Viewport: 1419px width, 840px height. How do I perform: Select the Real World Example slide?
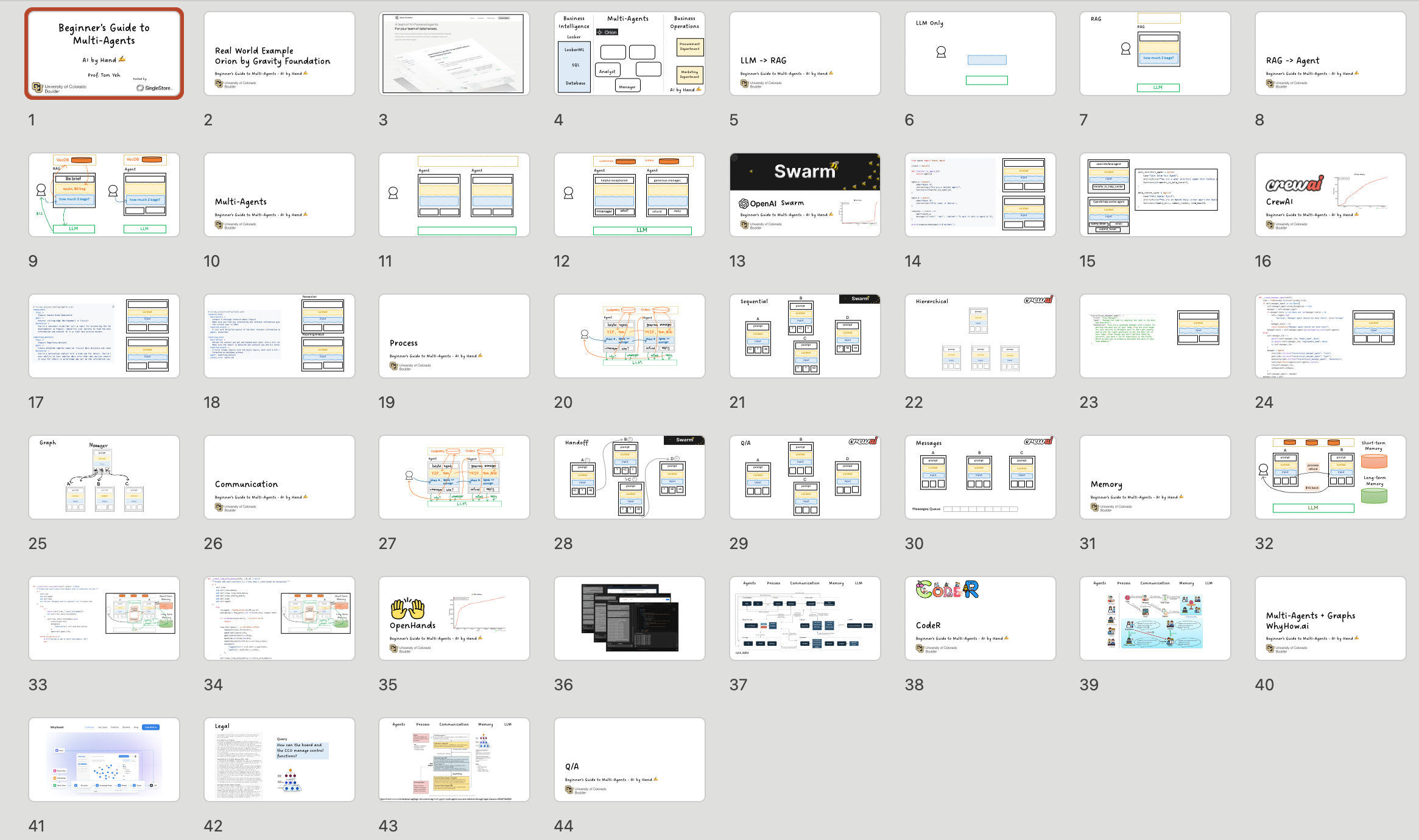(x=280, y=54)
